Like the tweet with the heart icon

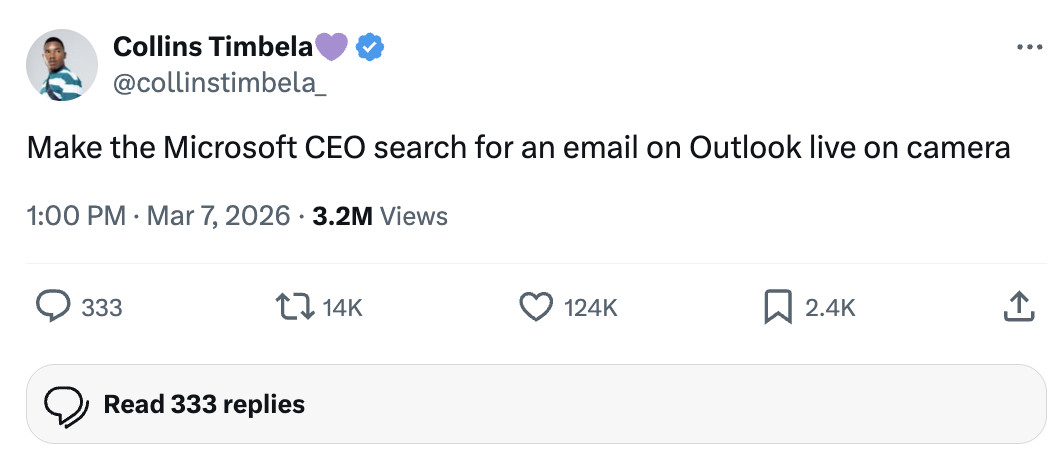536,307
